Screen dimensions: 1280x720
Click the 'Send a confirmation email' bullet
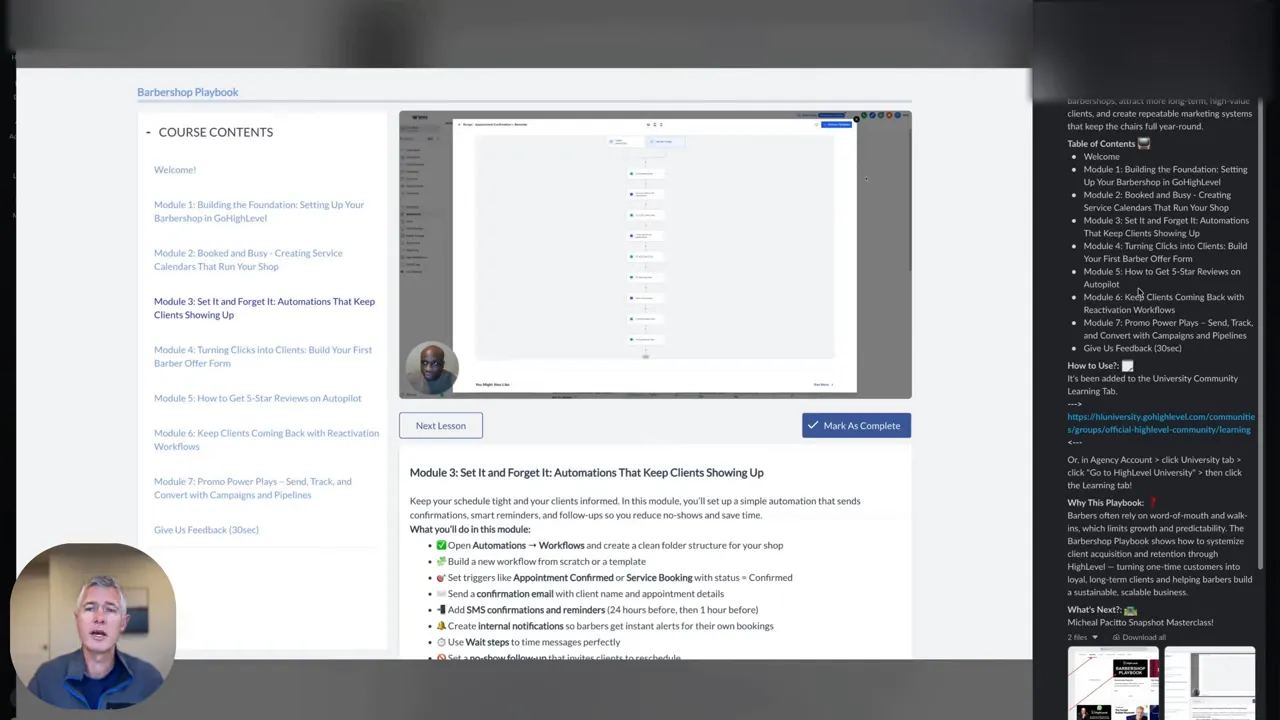[x=580, y=594]
